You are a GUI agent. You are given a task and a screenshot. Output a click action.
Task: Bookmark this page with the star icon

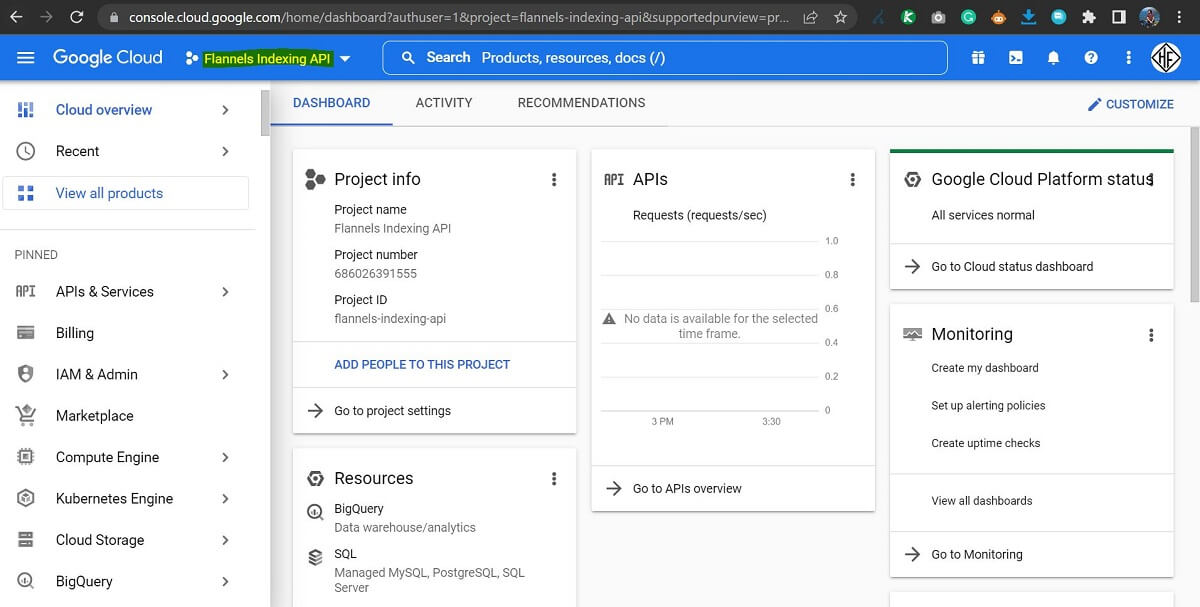[840, 17]
